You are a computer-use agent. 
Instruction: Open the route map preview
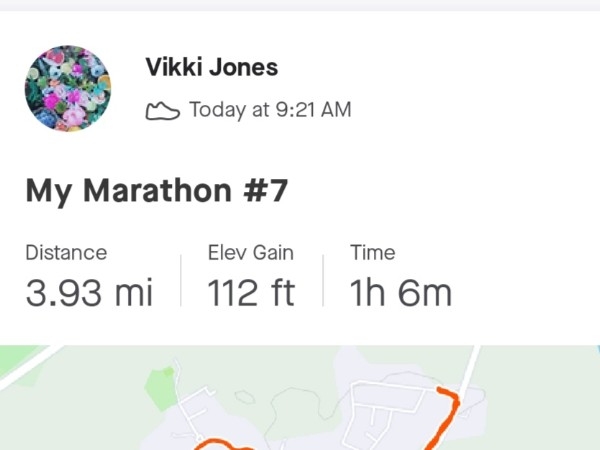300,398
